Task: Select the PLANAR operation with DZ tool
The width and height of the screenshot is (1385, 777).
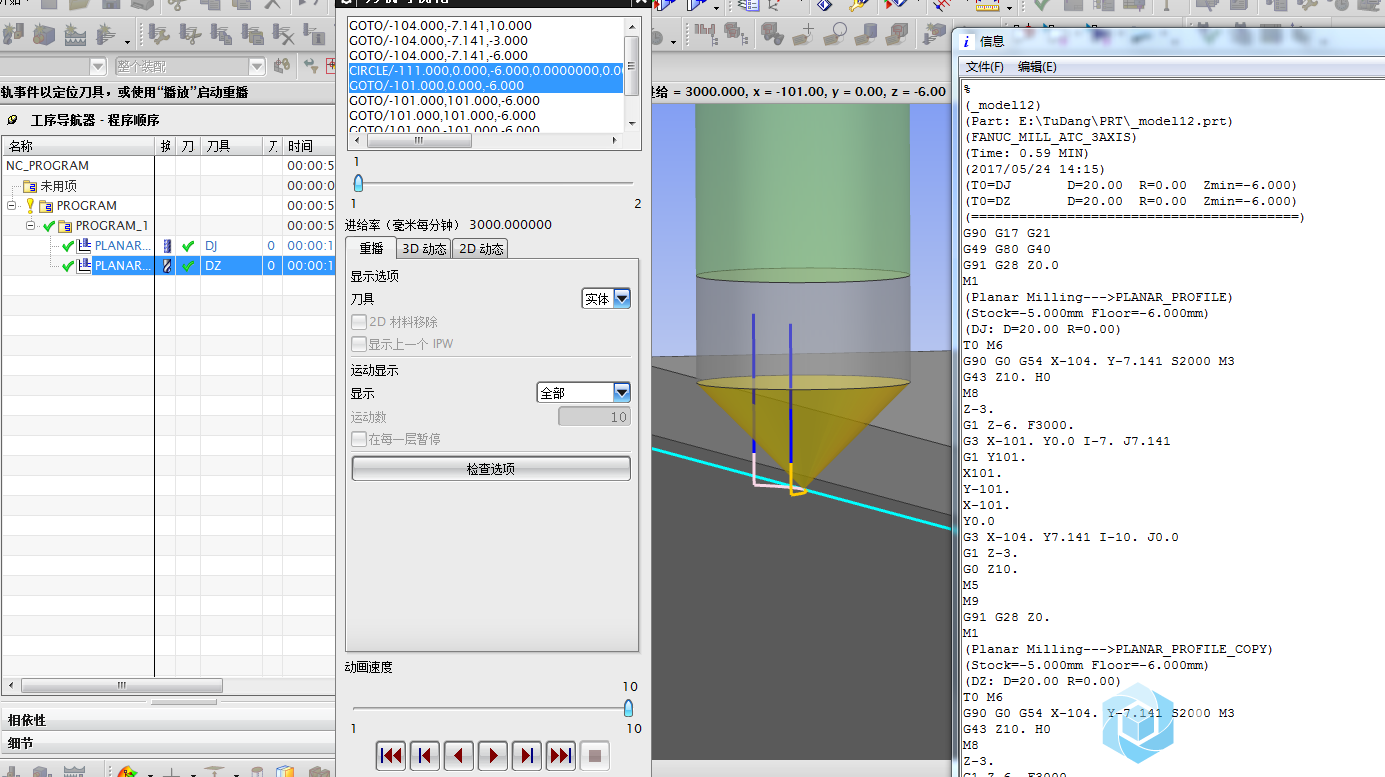Action: pos(123,266)
